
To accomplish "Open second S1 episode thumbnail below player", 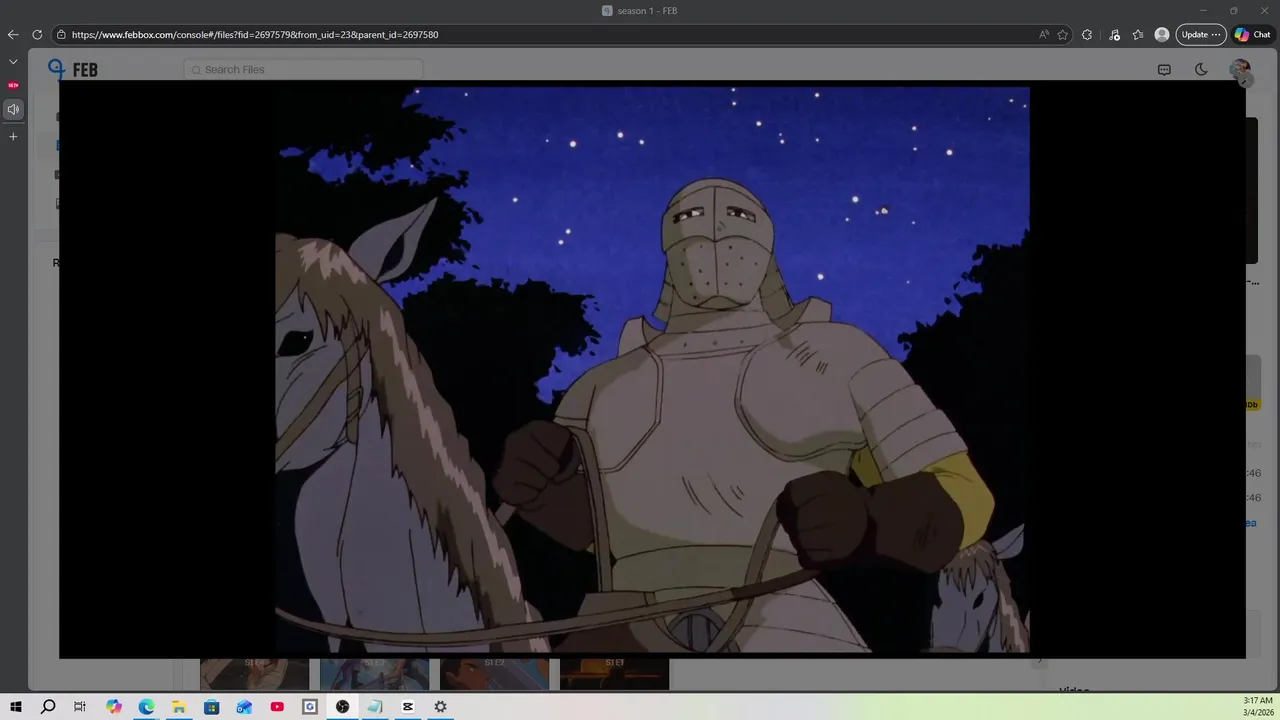I will (374, 674).
